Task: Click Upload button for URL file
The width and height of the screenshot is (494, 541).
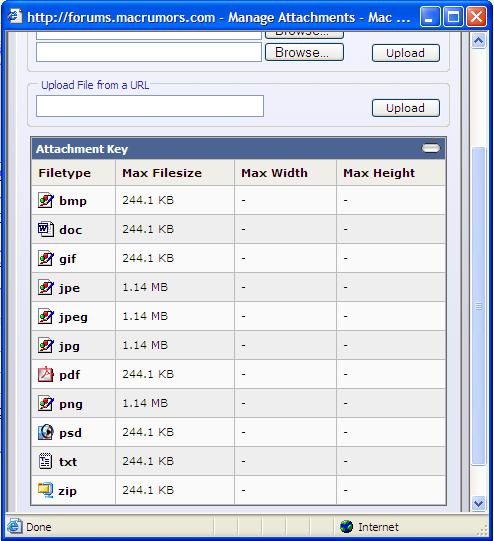Action: [406, 108]
